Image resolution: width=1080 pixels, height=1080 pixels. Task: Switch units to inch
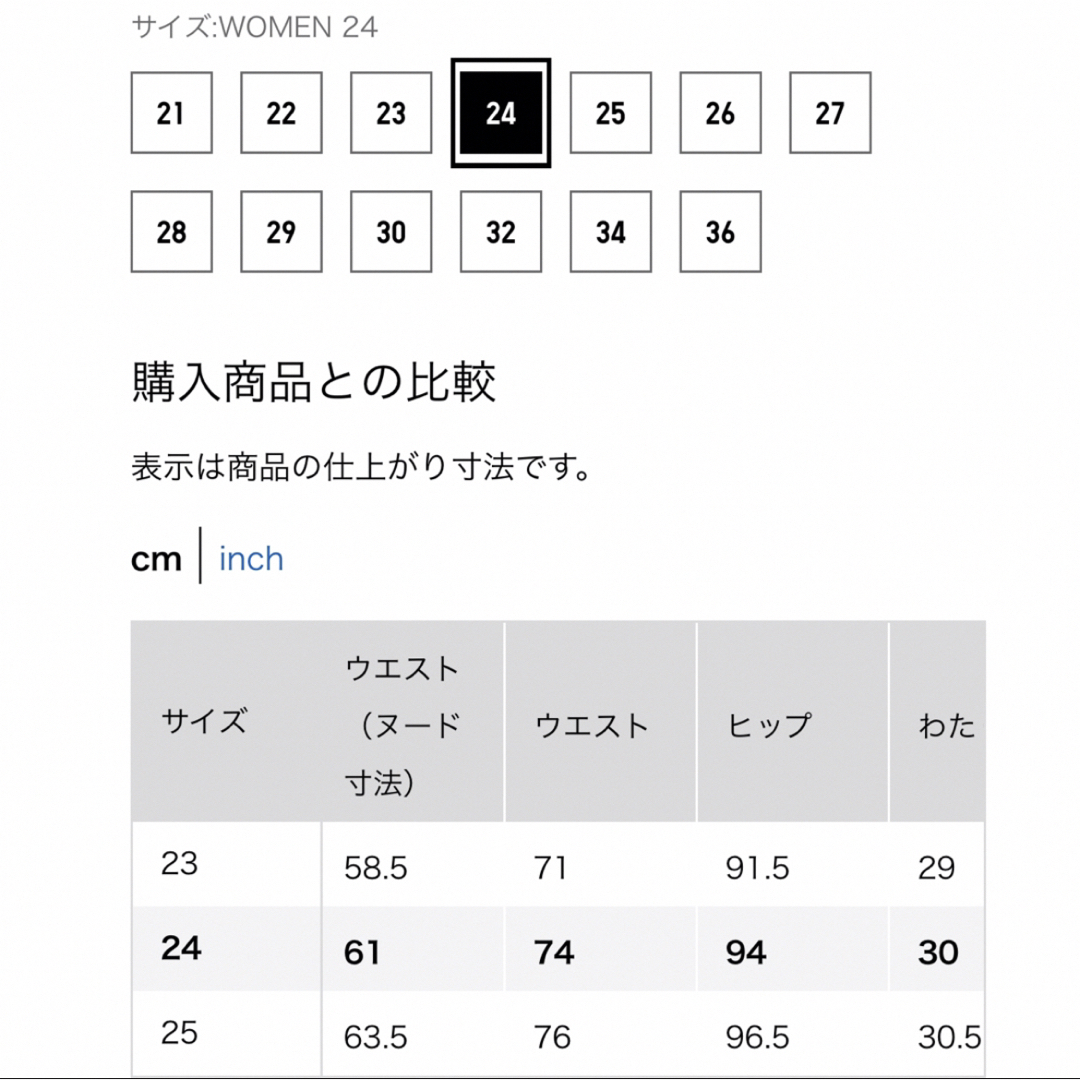pyautogui.click(x=251, y=559)
